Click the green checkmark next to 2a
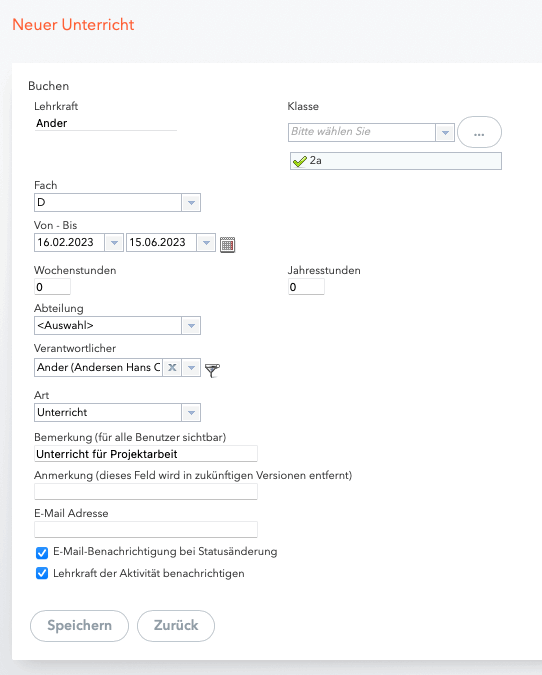Viewport: 542px width, 675px height. [x=299, y=161]
